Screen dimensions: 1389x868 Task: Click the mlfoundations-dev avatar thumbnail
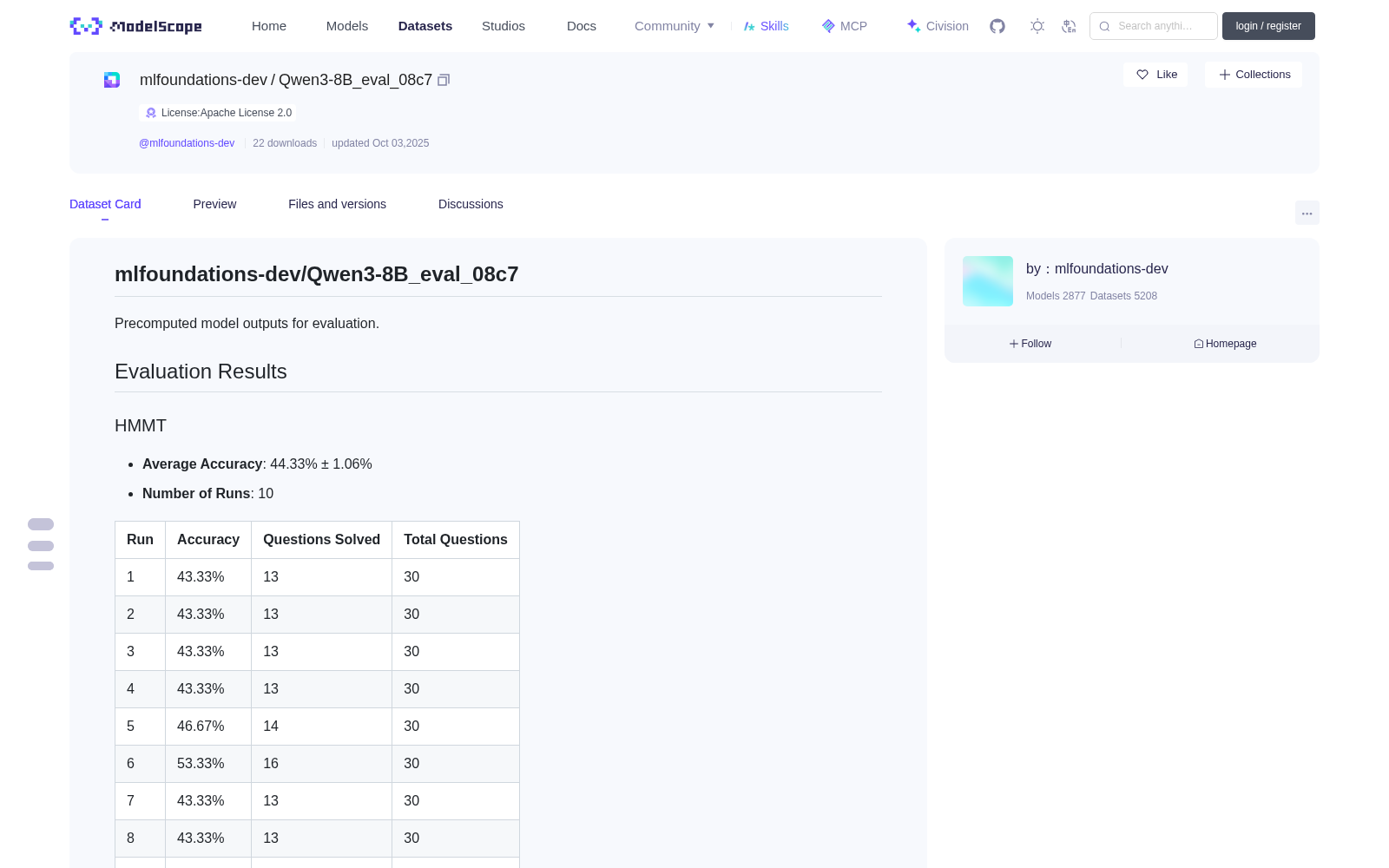(x=988, y=281)
